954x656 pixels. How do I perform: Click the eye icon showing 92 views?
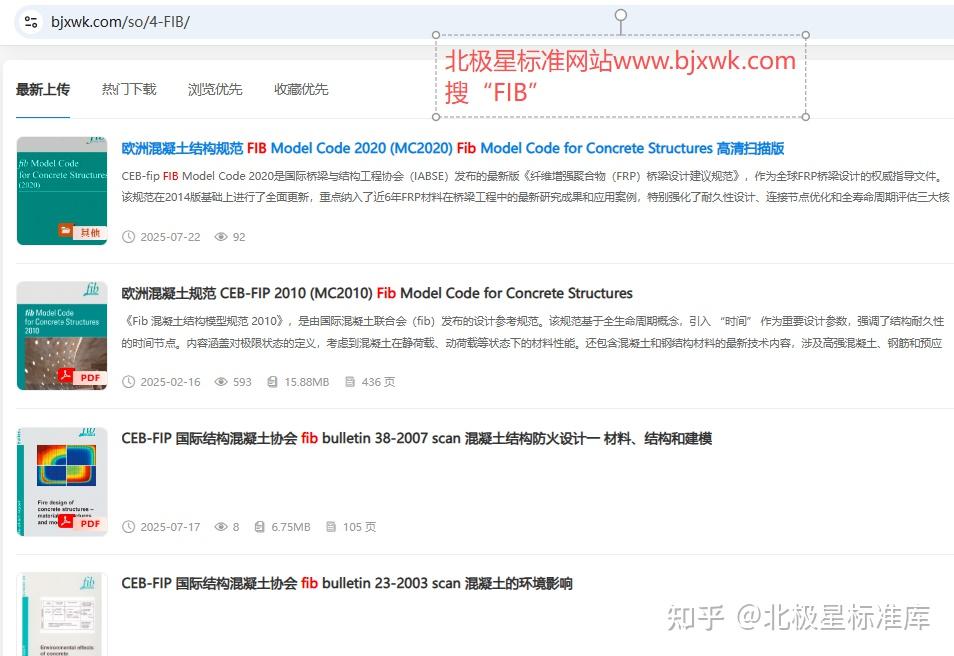point(220,237)
